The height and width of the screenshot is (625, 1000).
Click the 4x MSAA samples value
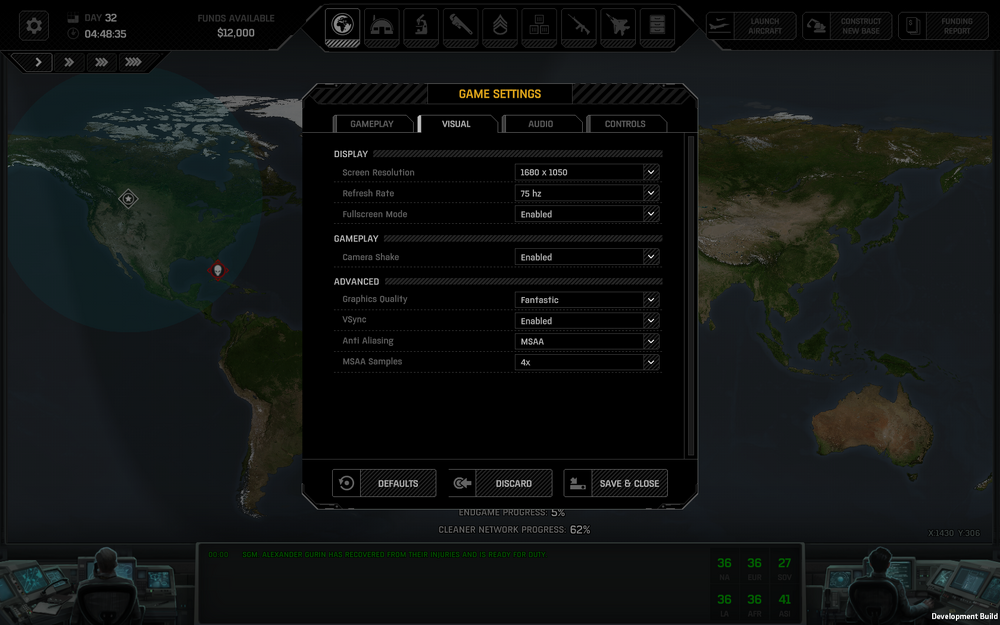[x=526, y=362]
